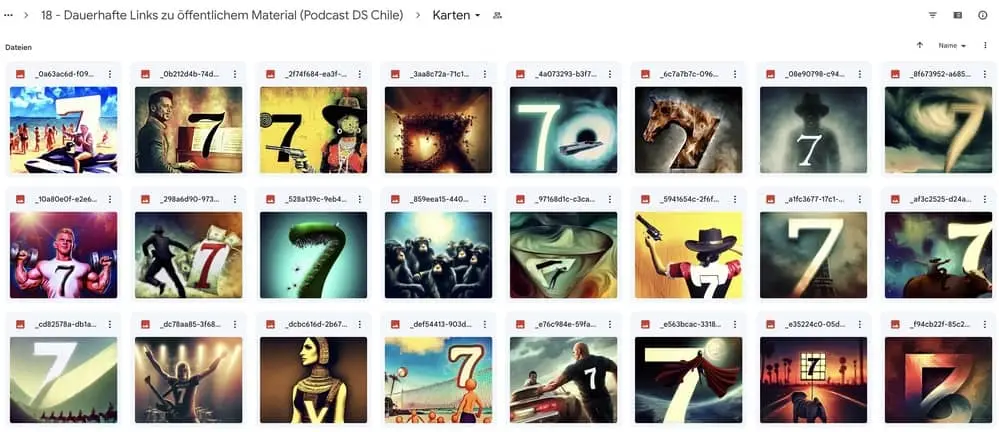Screen dimensions: 999x432
Task: Select the Egyptian woman thumbnail
Action: click(313, 380)
